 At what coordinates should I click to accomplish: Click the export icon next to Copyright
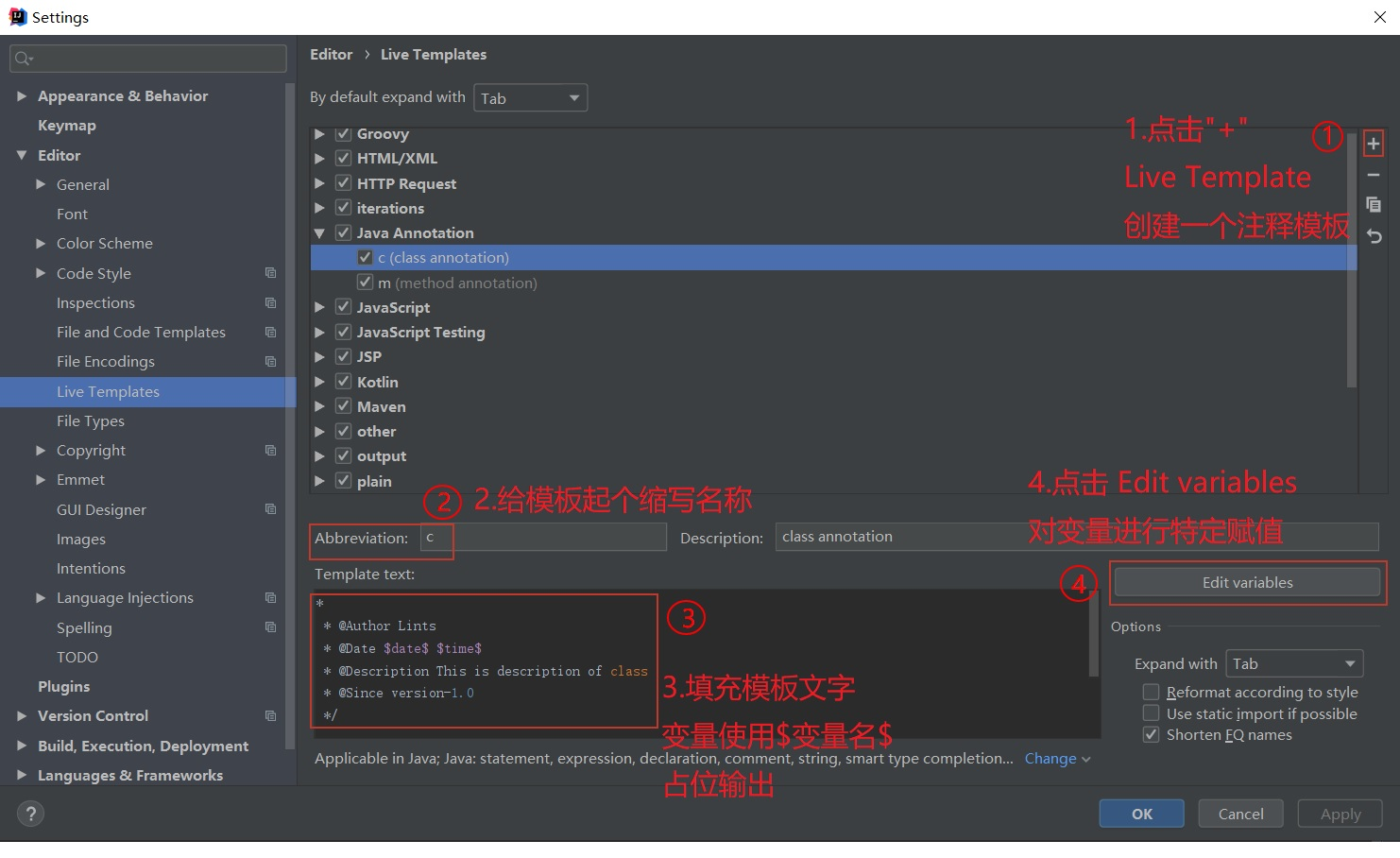(271, 451)
